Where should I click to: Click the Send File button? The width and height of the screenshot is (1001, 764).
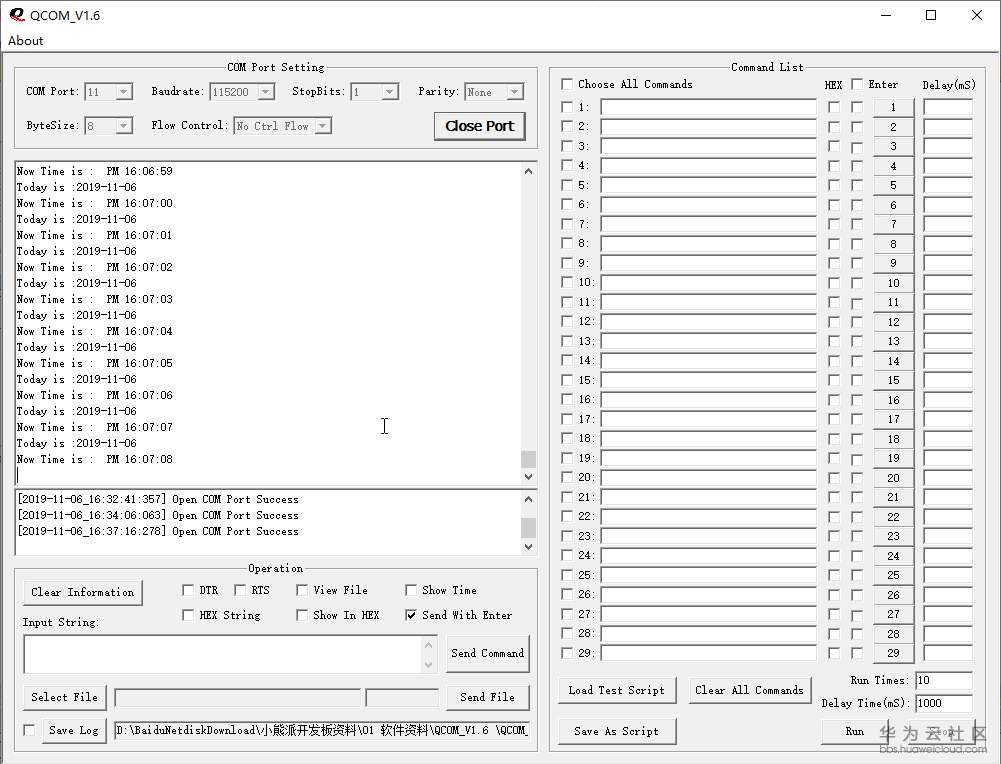488,698
